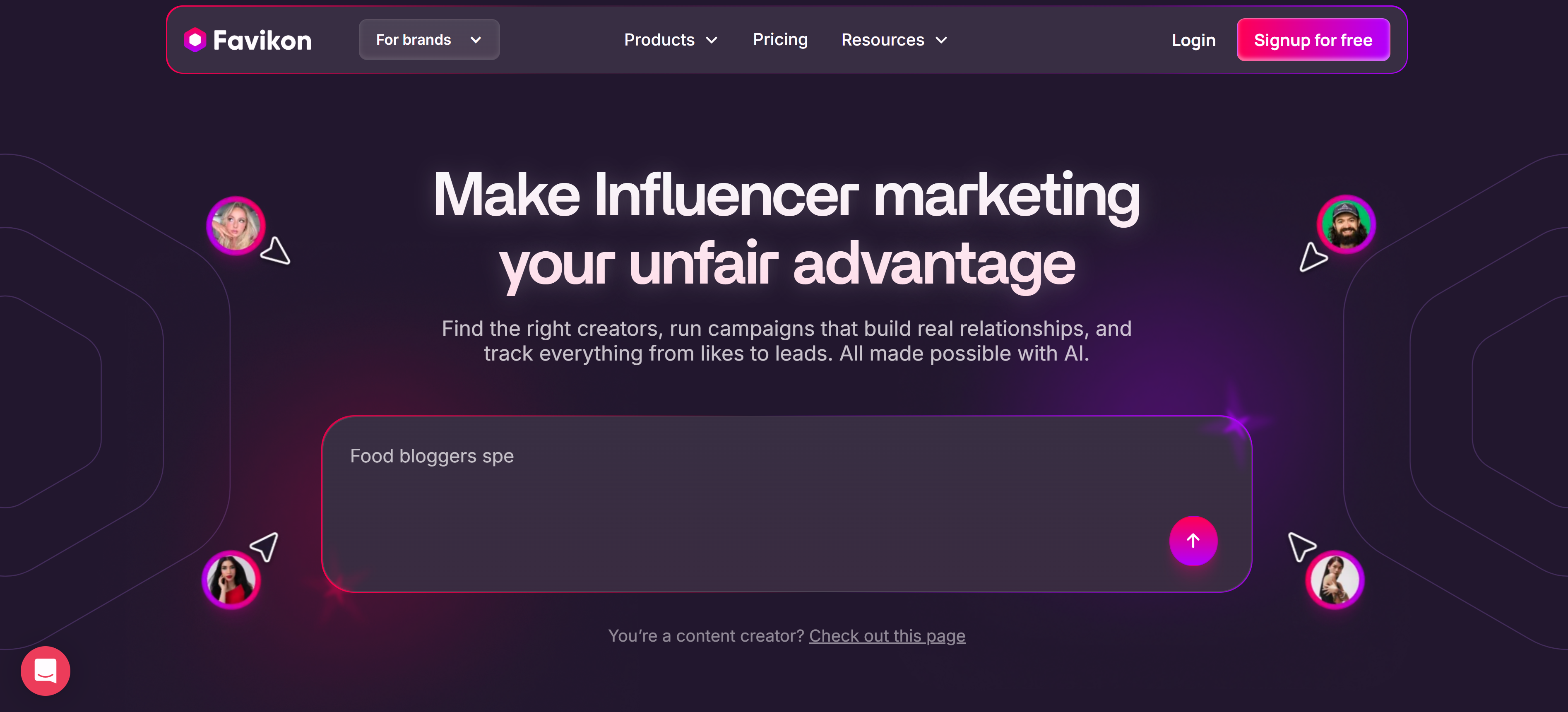Open the Products navigation item
Image resolution: width=1568 pixels, height=712 pixels.
659,40
